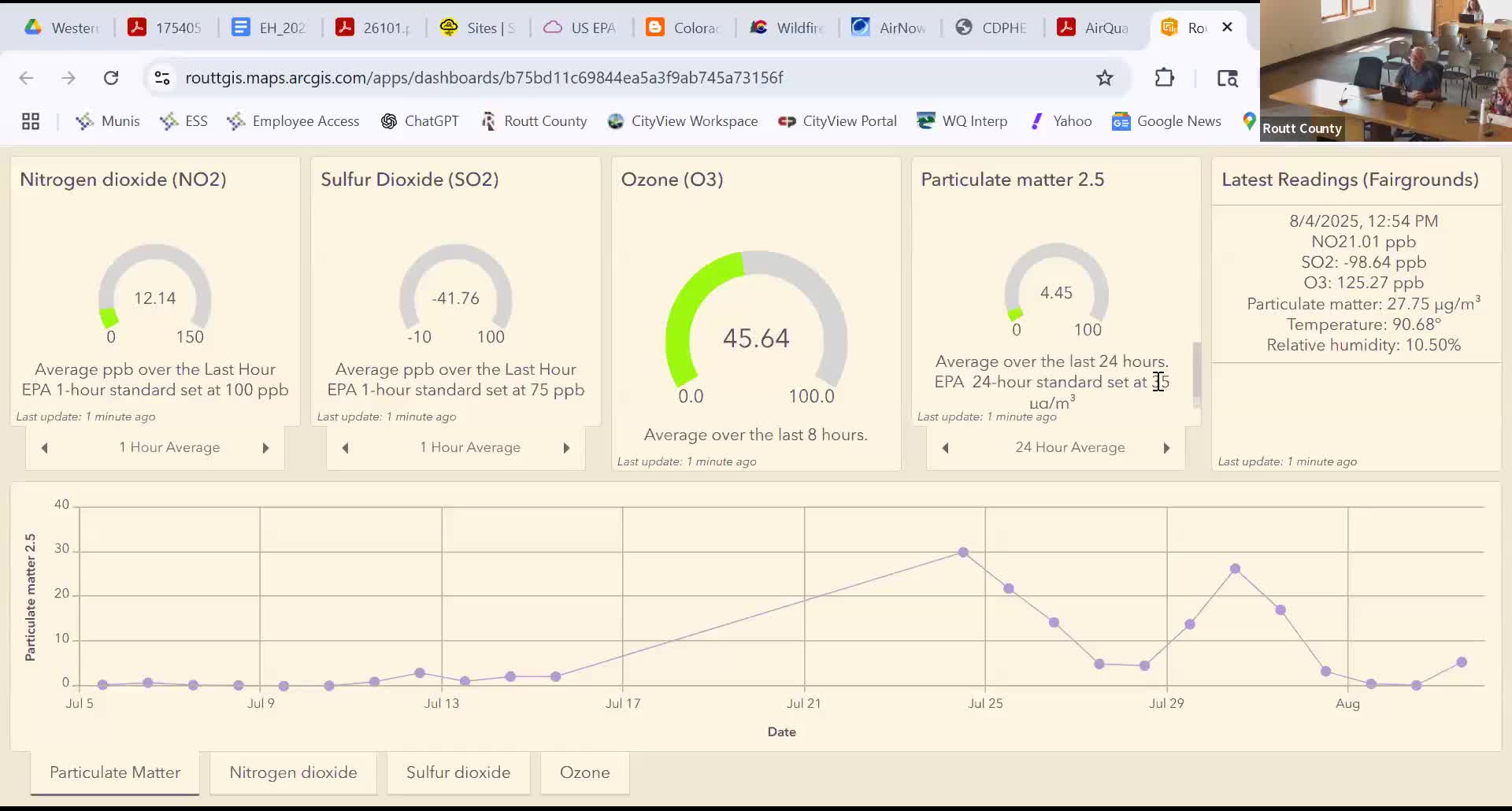
Task: Go to previous Particulate matter 2.5 average
Action: 946,448
